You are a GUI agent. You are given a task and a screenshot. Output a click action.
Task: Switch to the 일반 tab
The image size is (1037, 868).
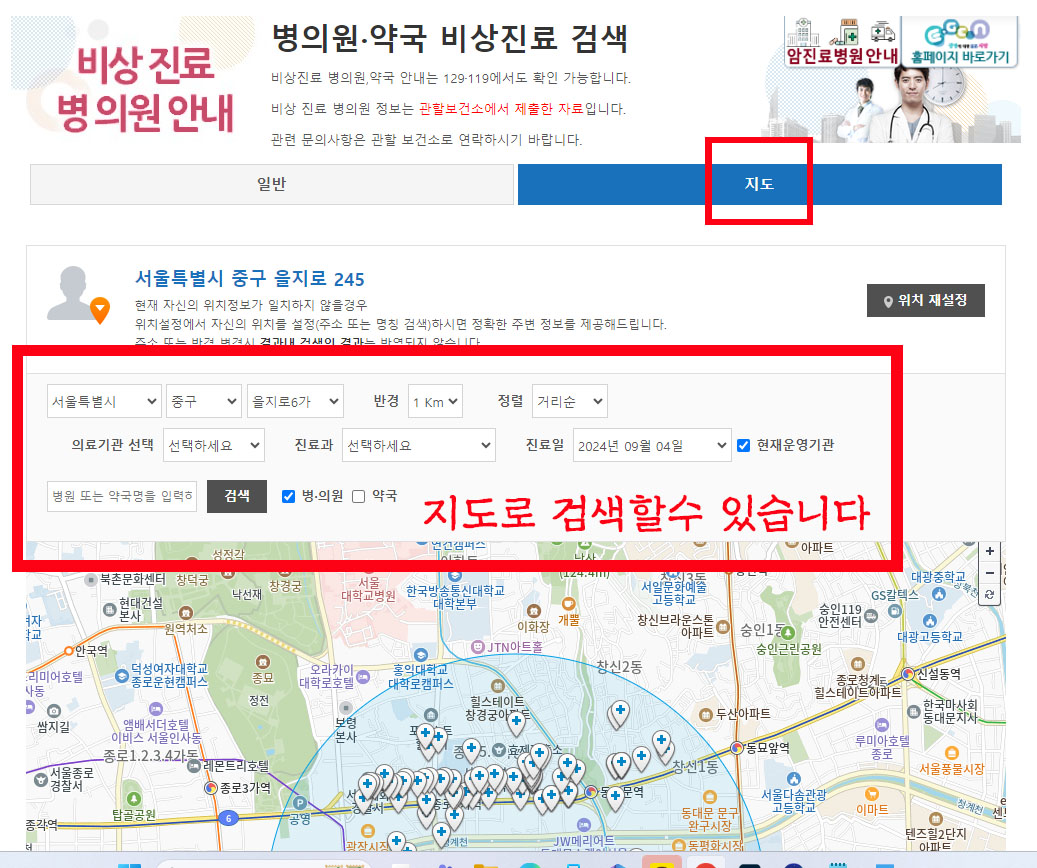point(272,185)
